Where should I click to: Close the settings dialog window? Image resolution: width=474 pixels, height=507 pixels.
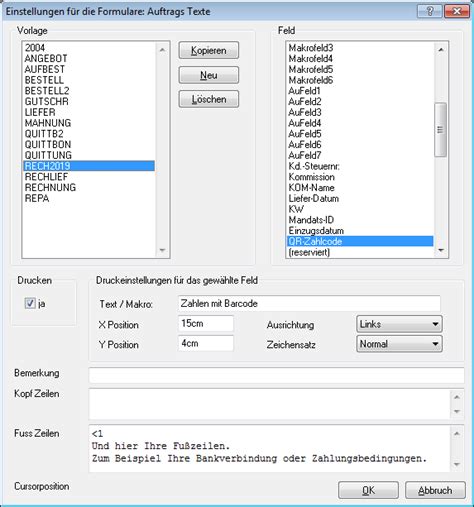(457, 12)
